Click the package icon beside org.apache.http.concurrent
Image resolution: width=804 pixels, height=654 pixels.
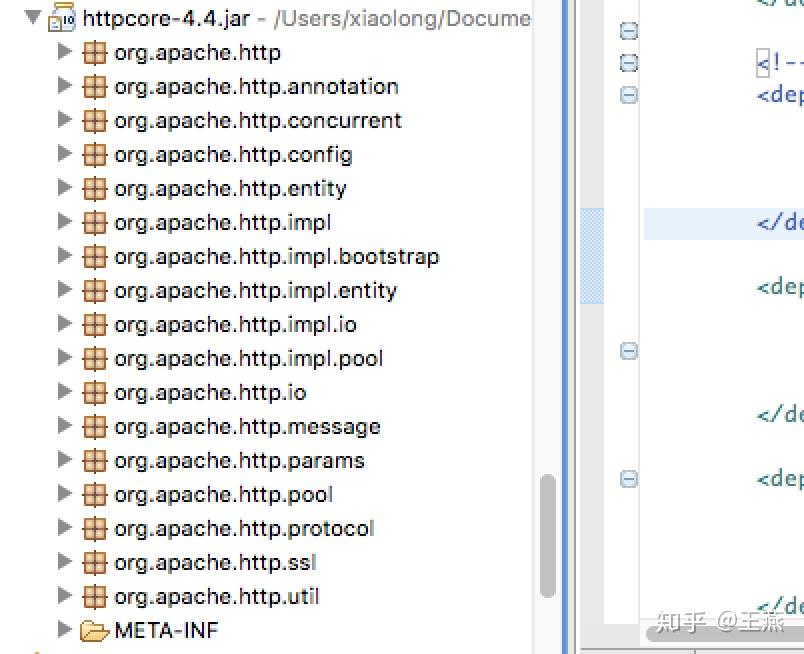click(x=94, y=120)
